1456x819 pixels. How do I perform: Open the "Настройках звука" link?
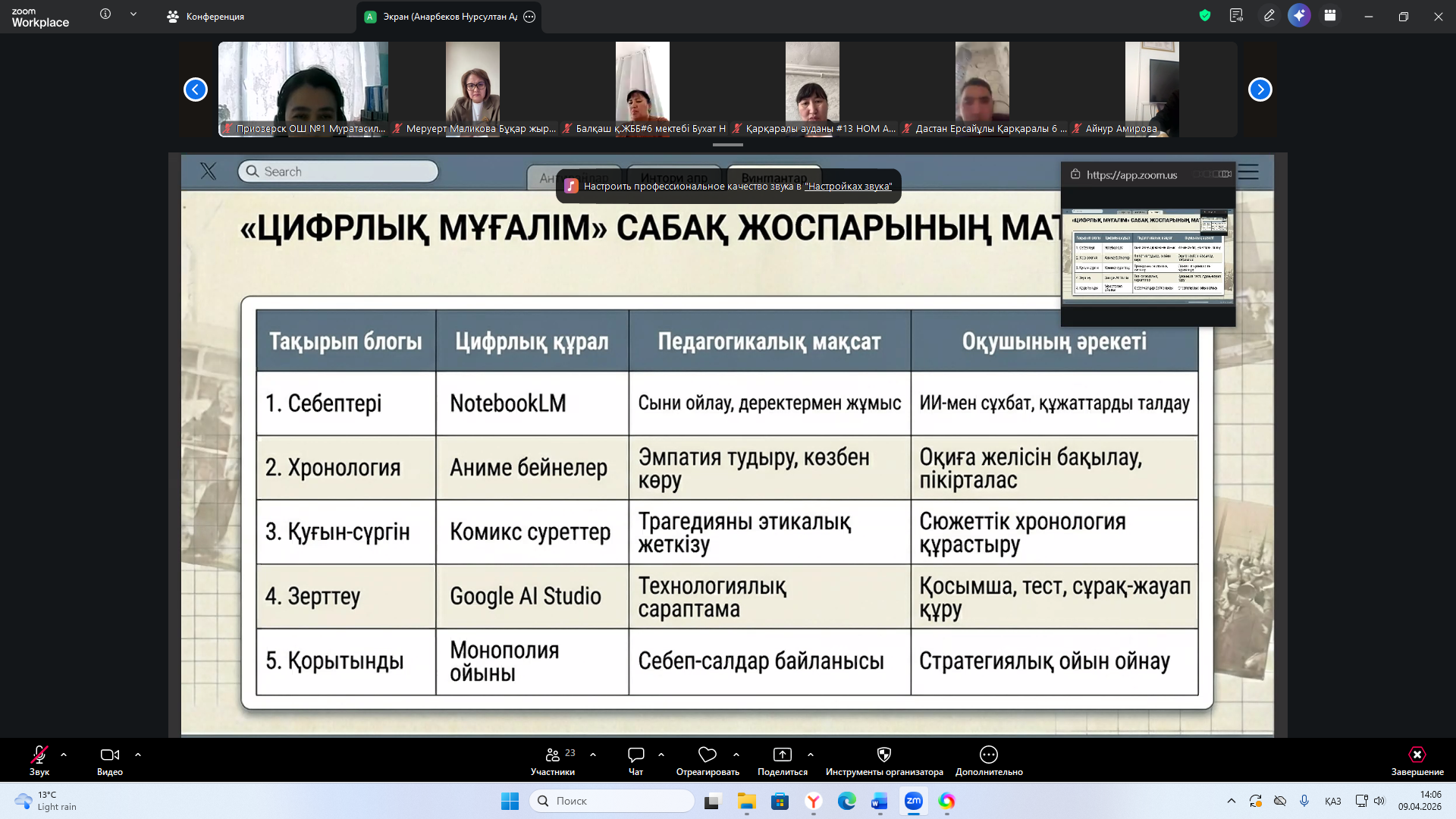coord(848,187)
